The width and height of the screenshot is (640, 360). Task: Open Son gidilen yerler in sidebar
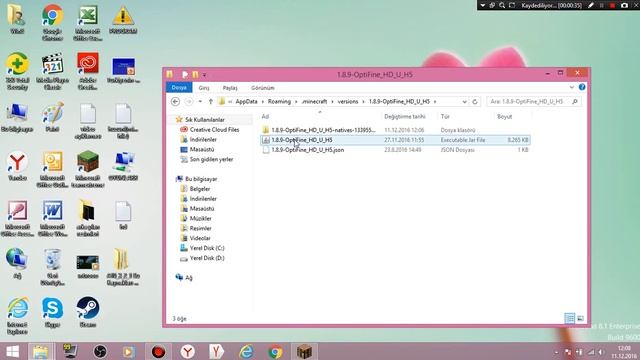(x=207, y=159)
